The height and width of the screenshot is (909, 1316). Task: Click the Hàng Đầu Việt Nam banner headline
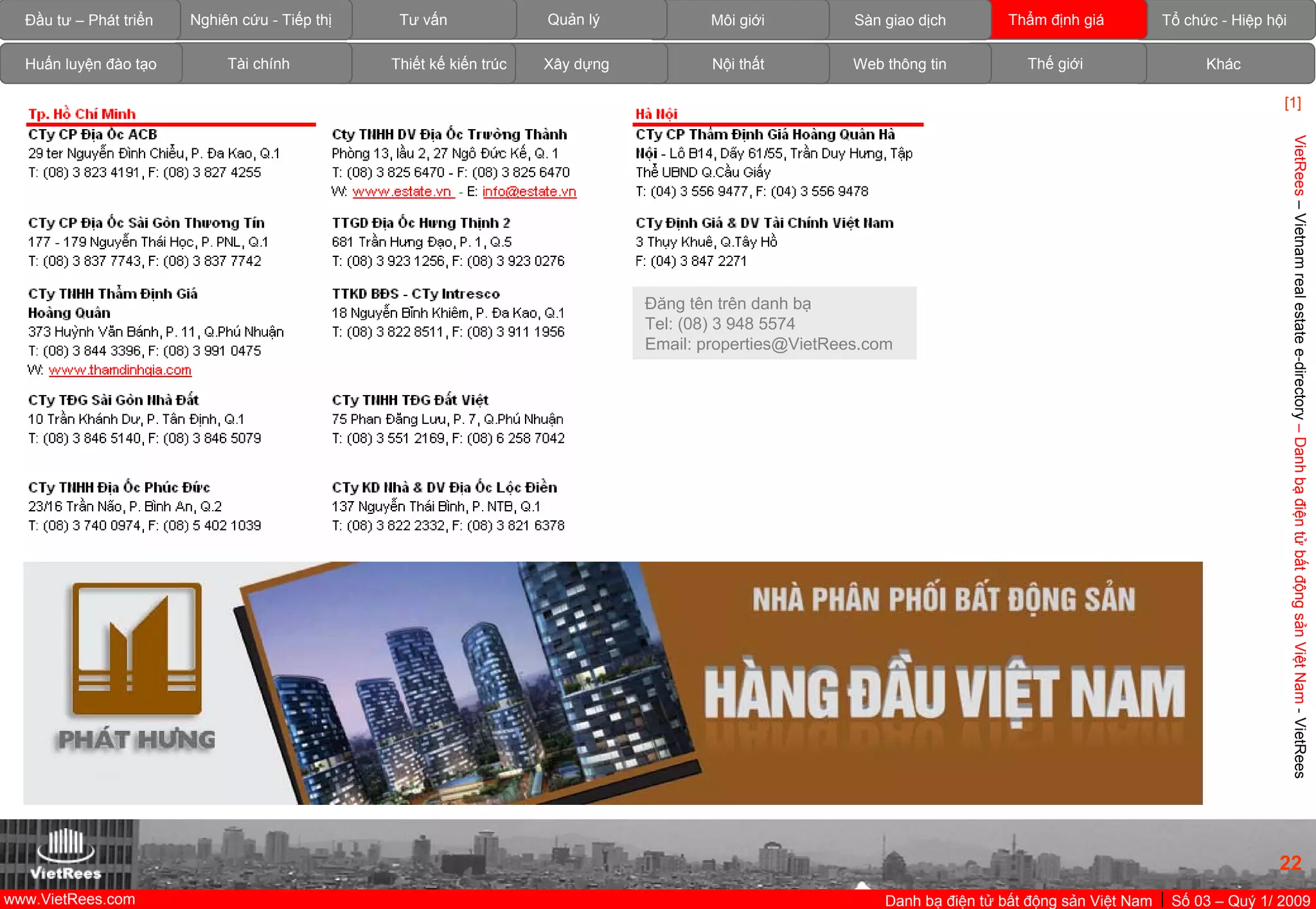coord(944,693)
